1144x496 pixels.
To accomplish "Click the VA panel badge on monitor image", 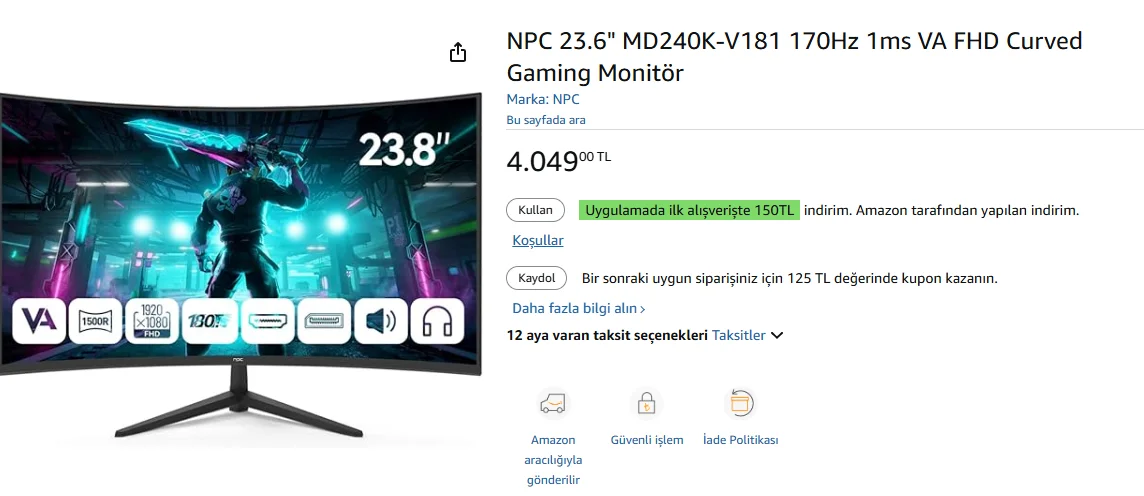I will point(39,321).
